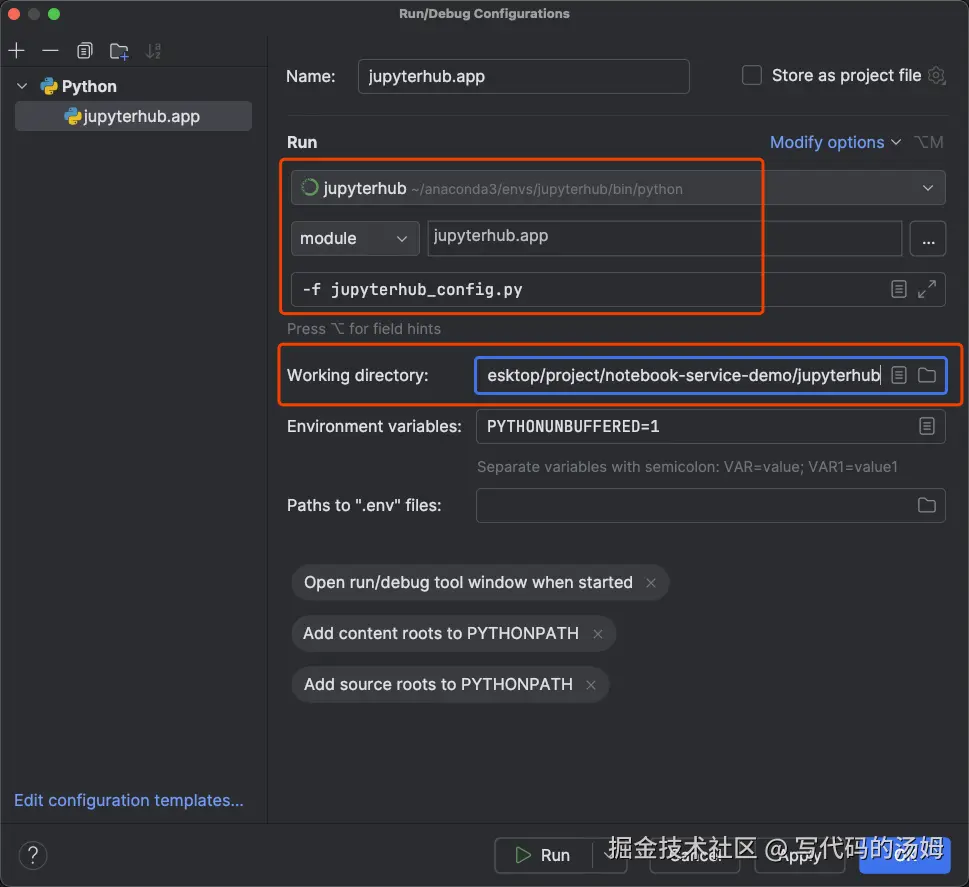
Task: Remove the selected configuration with the minus icon
Action: (50, 50)
